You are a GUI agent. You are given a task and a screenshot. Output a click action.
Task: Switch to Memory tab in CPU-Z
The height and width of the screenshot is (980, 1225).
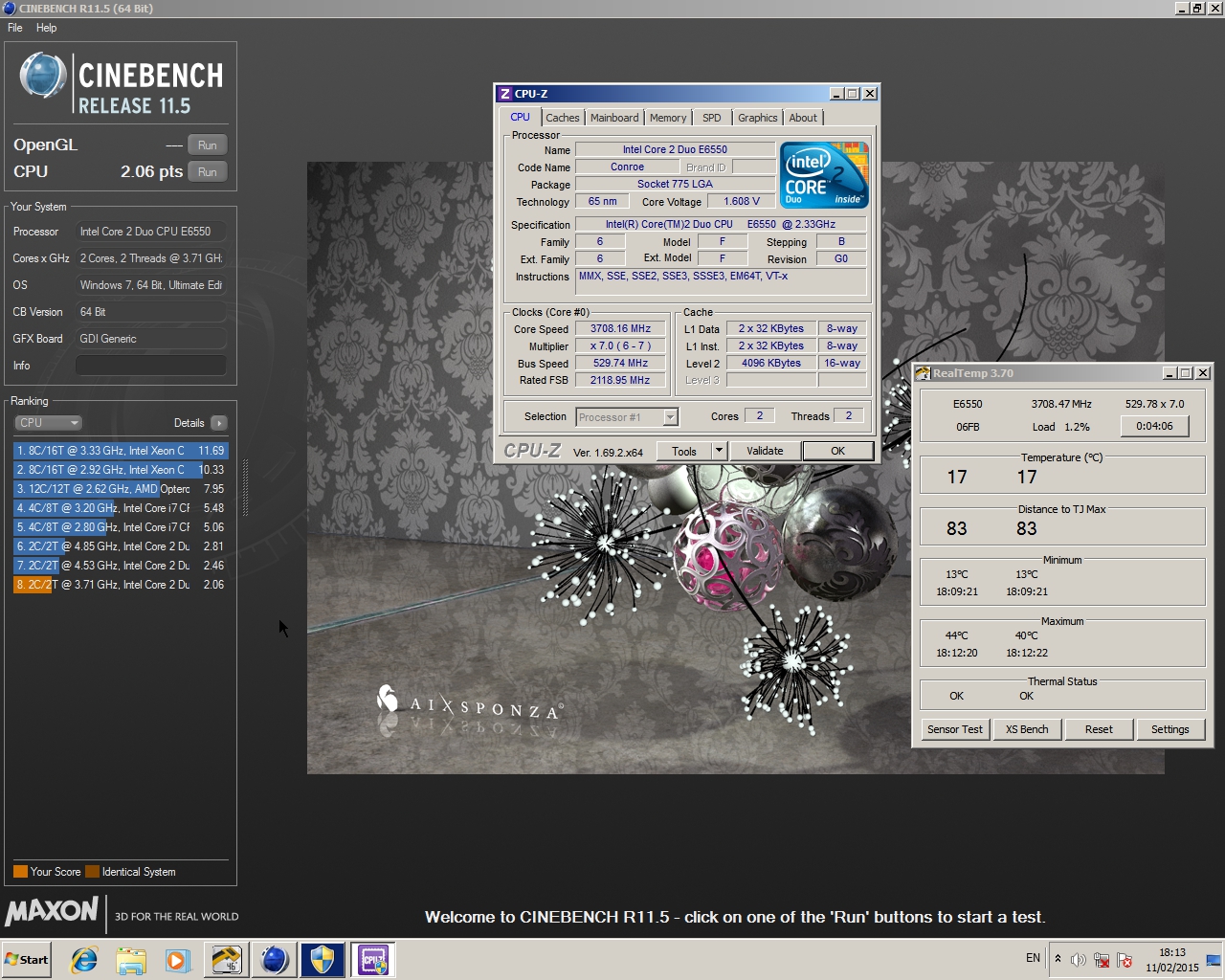[668, 118]
